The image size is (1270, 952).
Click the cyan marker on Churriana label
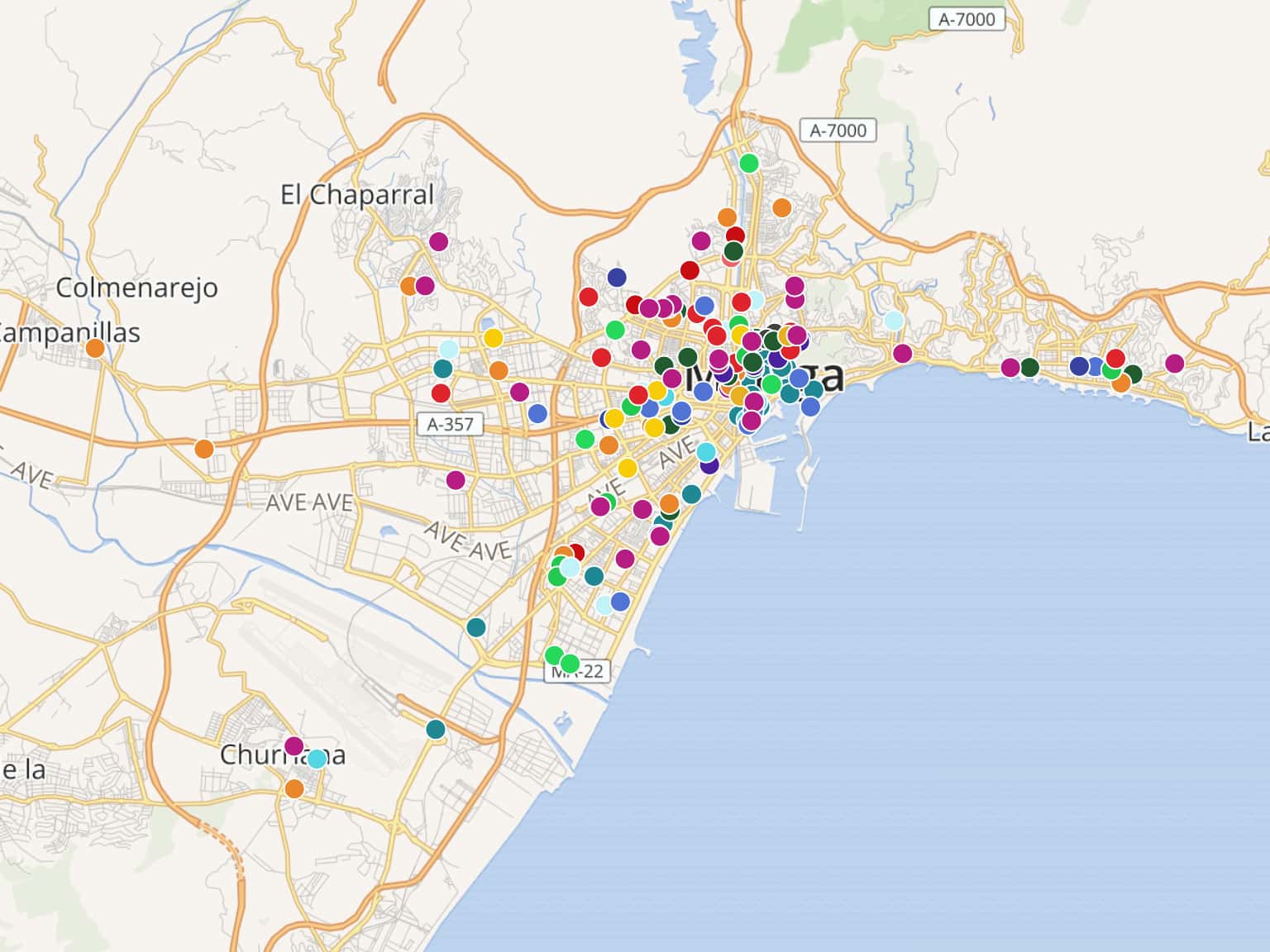click(317, 759)
